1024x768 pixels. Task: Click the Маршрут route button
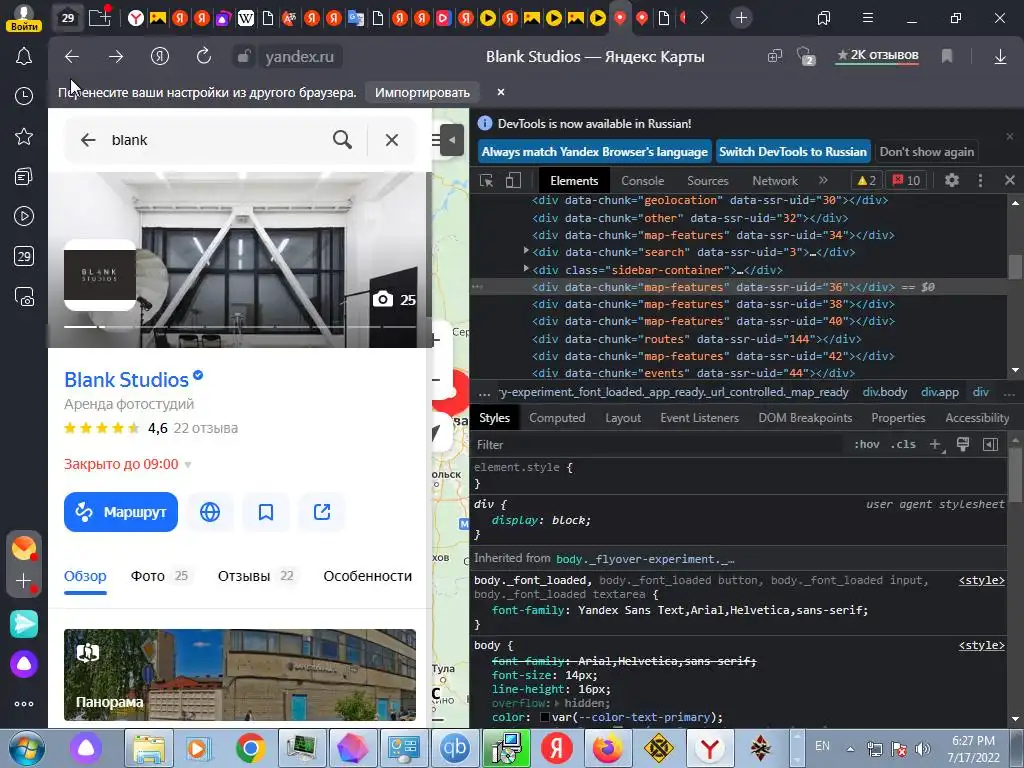(121, 512)
